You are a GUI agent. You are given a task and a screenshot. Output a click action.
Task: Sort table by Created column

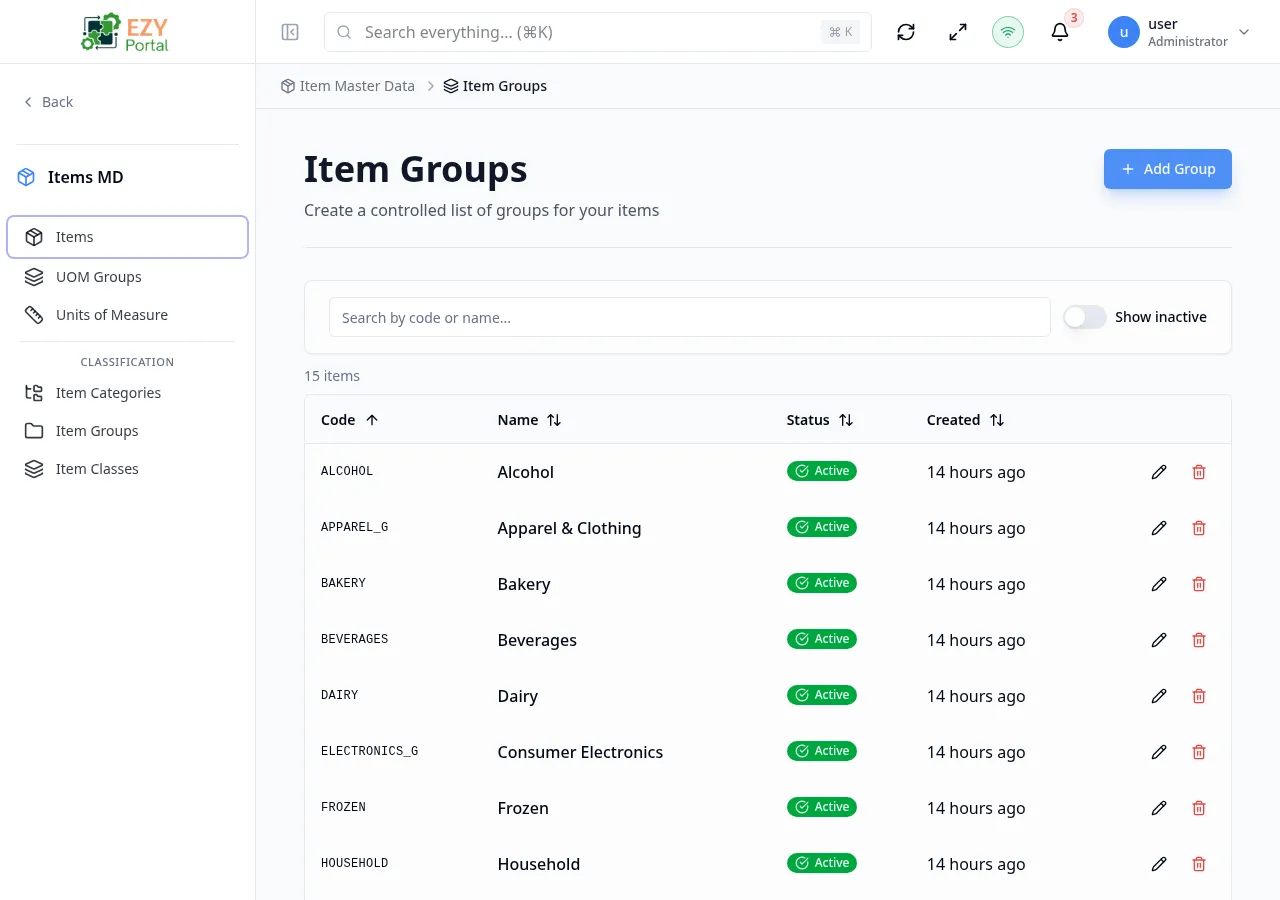[x=966, y=420]
